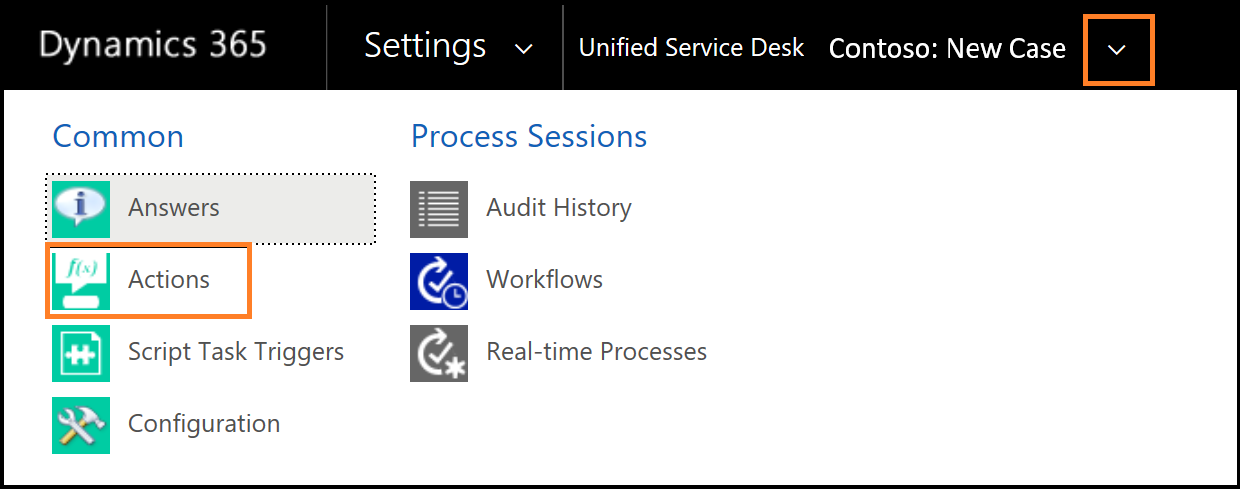Click the Actions f(x) icon

81,280
